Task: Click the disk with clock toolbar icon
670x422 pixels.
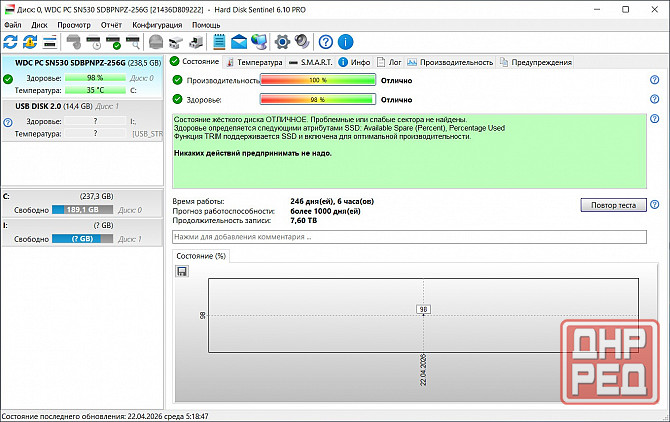Action: coord(93,41)
